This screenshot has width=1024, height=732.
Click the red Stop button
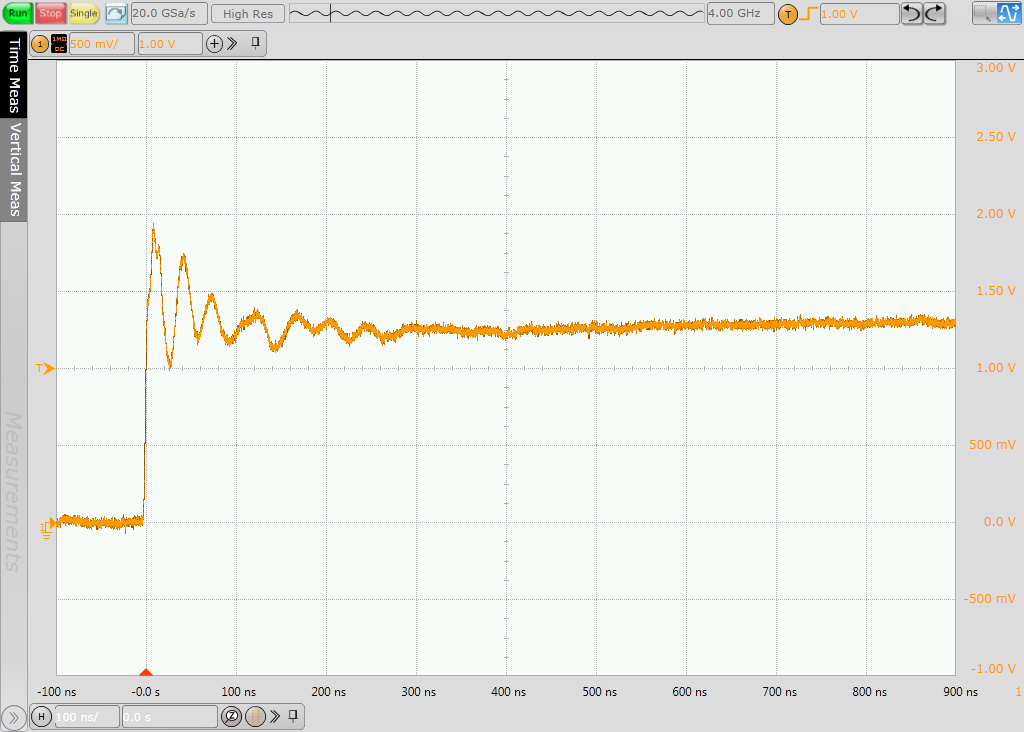[50, 13]
